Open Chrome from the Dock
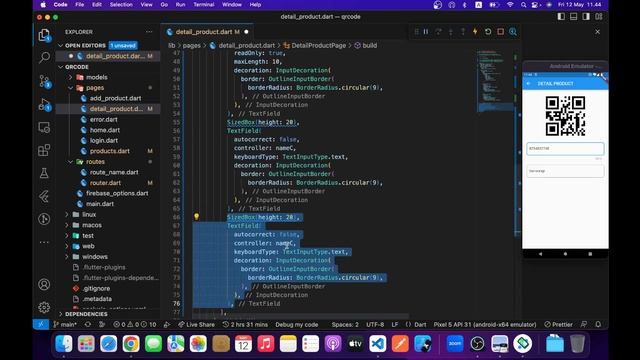 pos(131,344)
